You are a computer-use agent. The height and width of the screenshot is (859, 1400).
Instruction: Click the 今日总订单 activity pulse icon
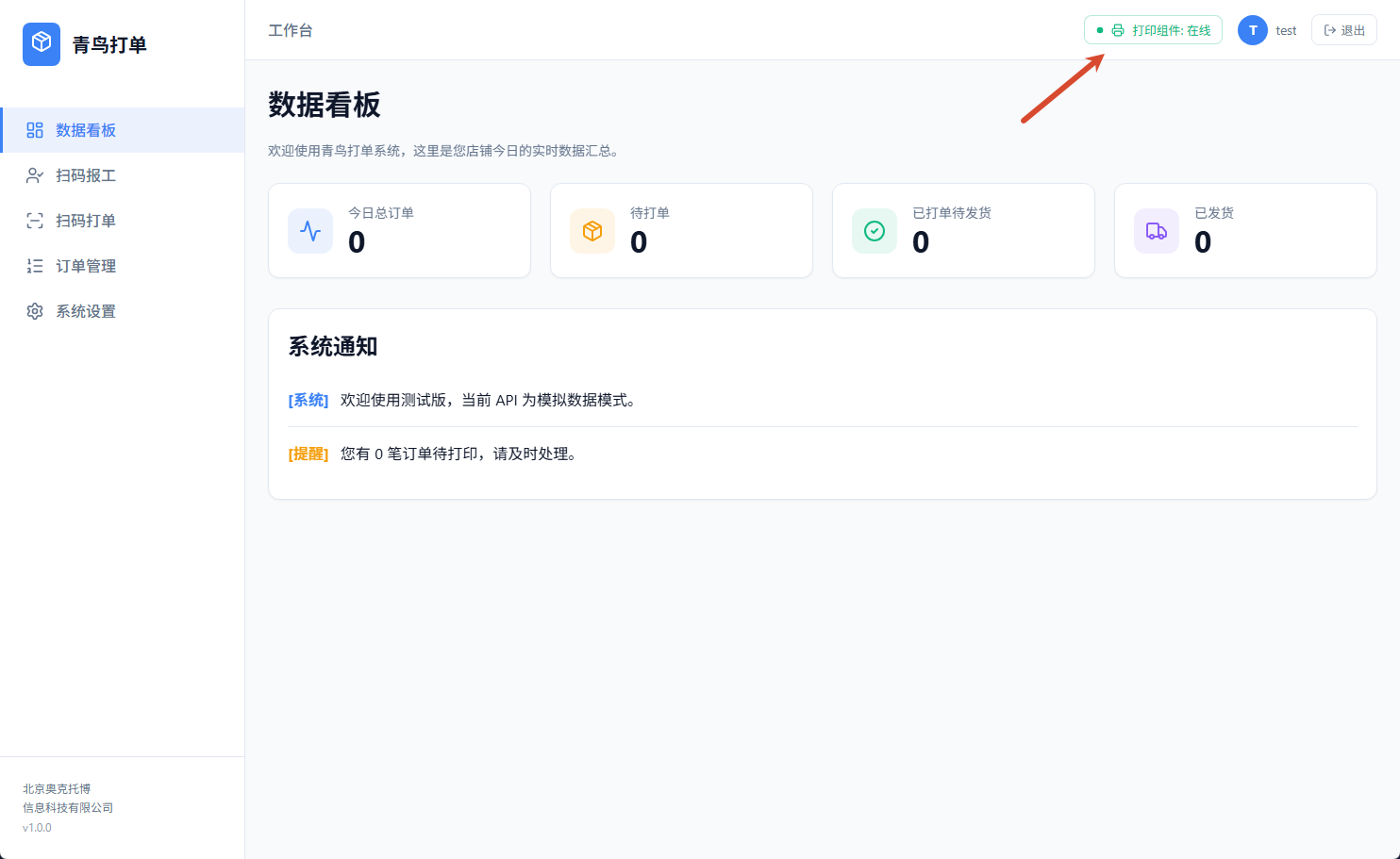pos(310,231)
